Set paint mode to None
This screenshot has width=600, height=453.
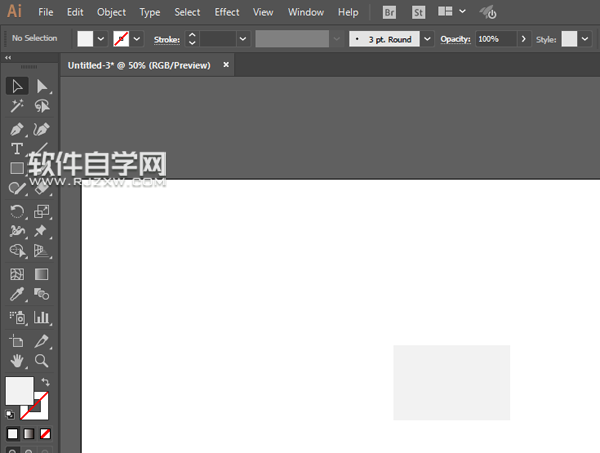point(45,434)
